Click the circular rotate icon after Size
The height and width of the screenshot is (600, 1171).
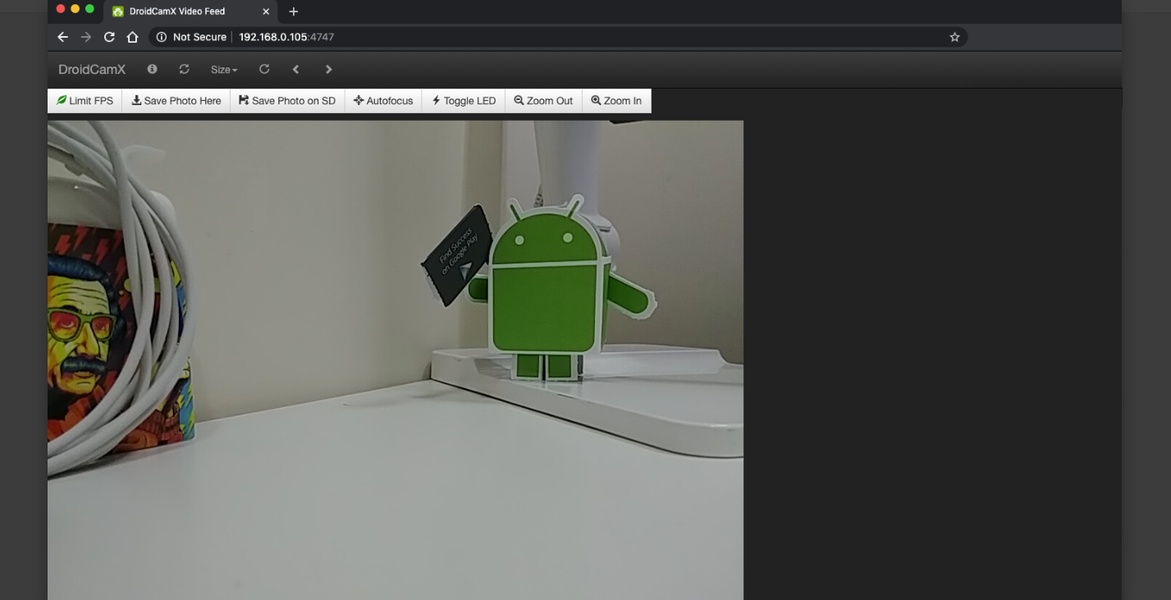click(x=264, y=69)
